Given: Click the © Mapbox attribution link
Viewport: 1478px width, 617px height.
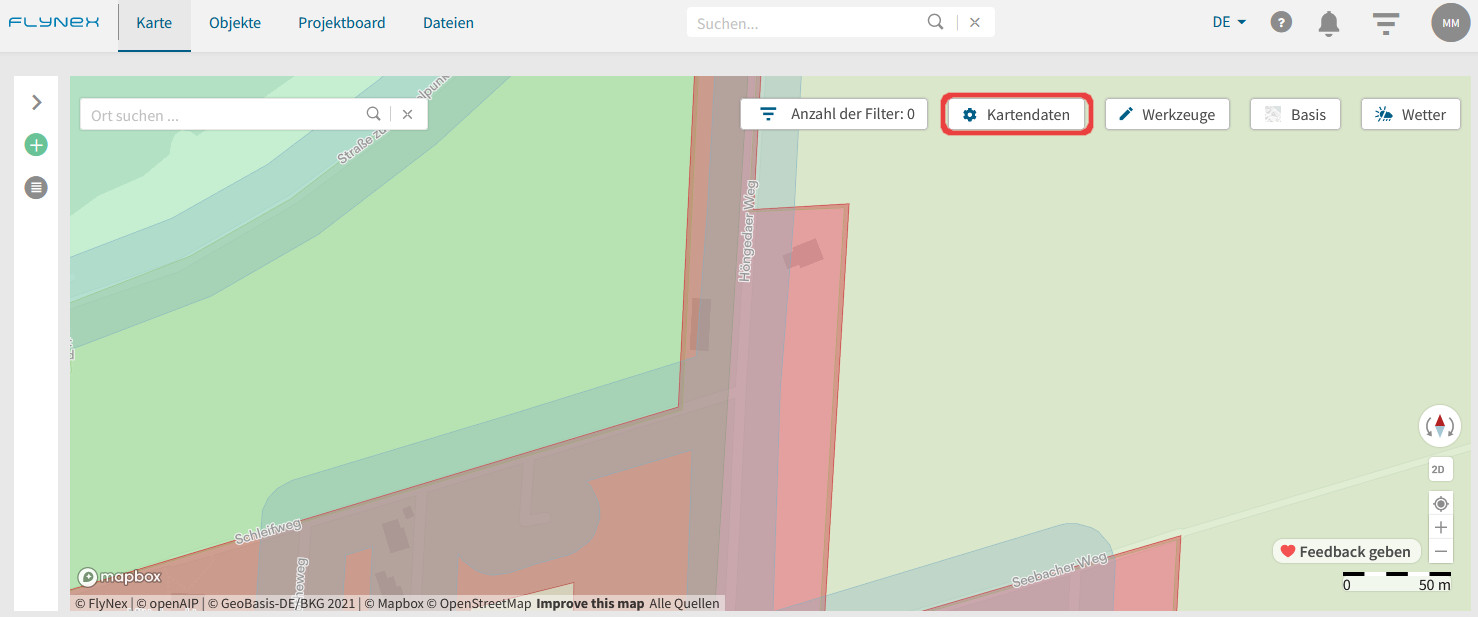Looking at the screenshot, I should [x=393, y=603].
